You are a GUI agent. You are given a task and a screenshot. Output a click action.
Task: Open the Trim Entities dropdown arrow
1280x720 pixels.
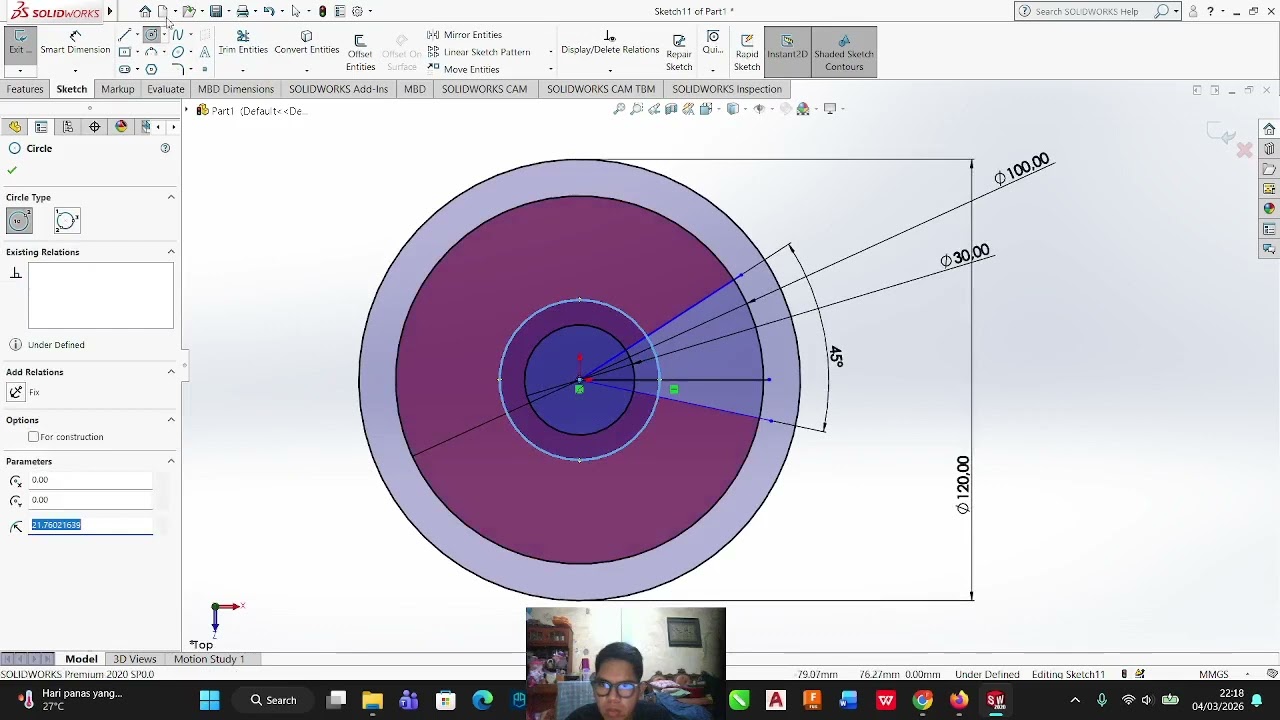tap(243, 71)
